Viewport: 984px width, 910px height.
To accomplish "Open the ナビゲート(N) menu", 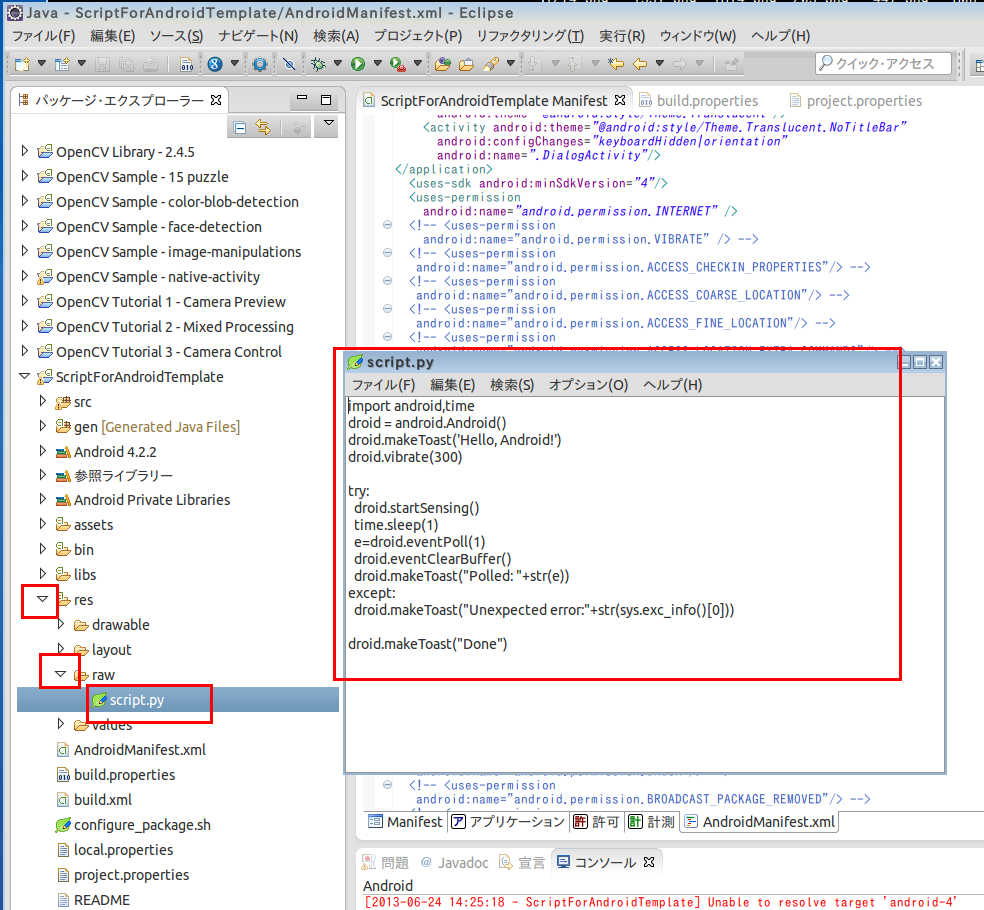I will point(259,36).
